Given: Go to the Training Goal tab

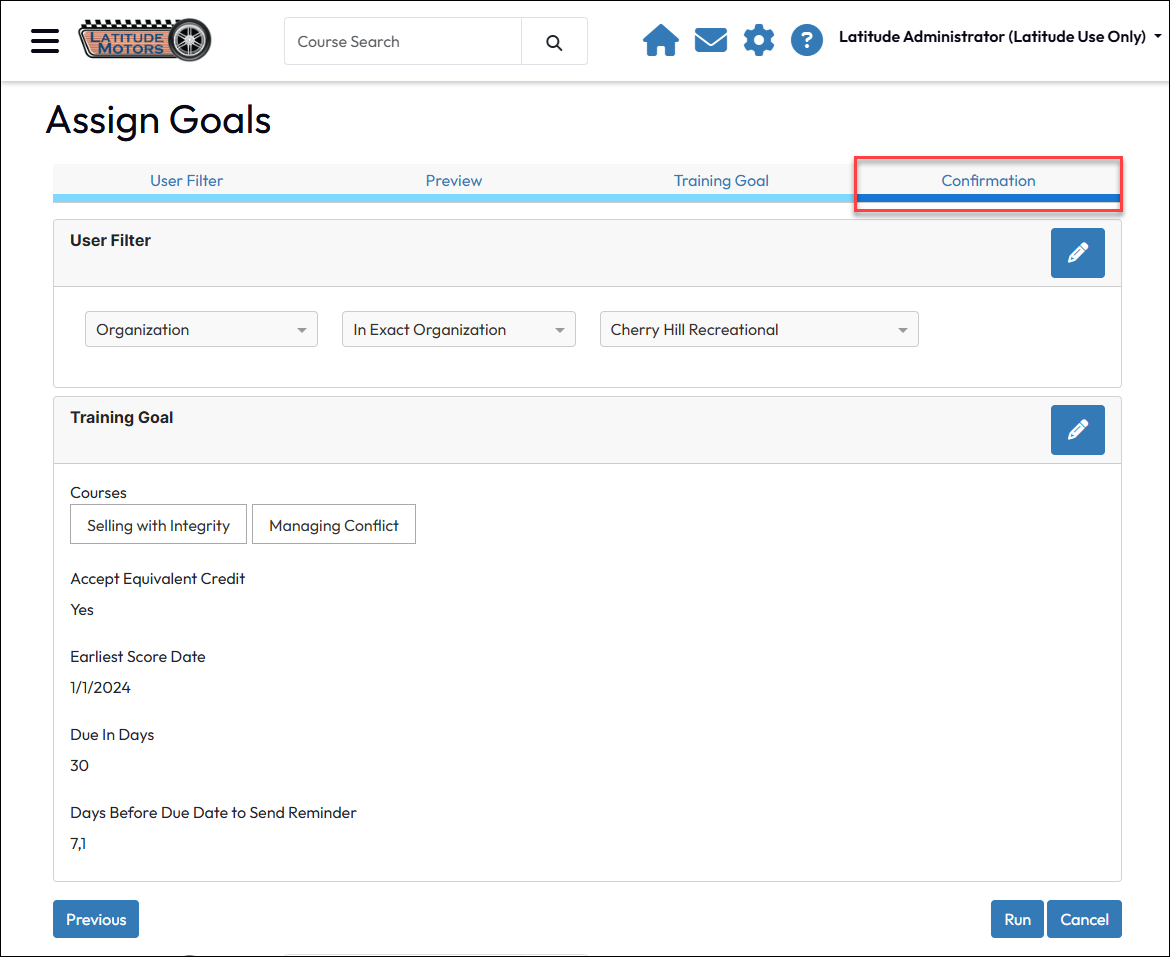Looking at the screenshot, I should point(721,181).
